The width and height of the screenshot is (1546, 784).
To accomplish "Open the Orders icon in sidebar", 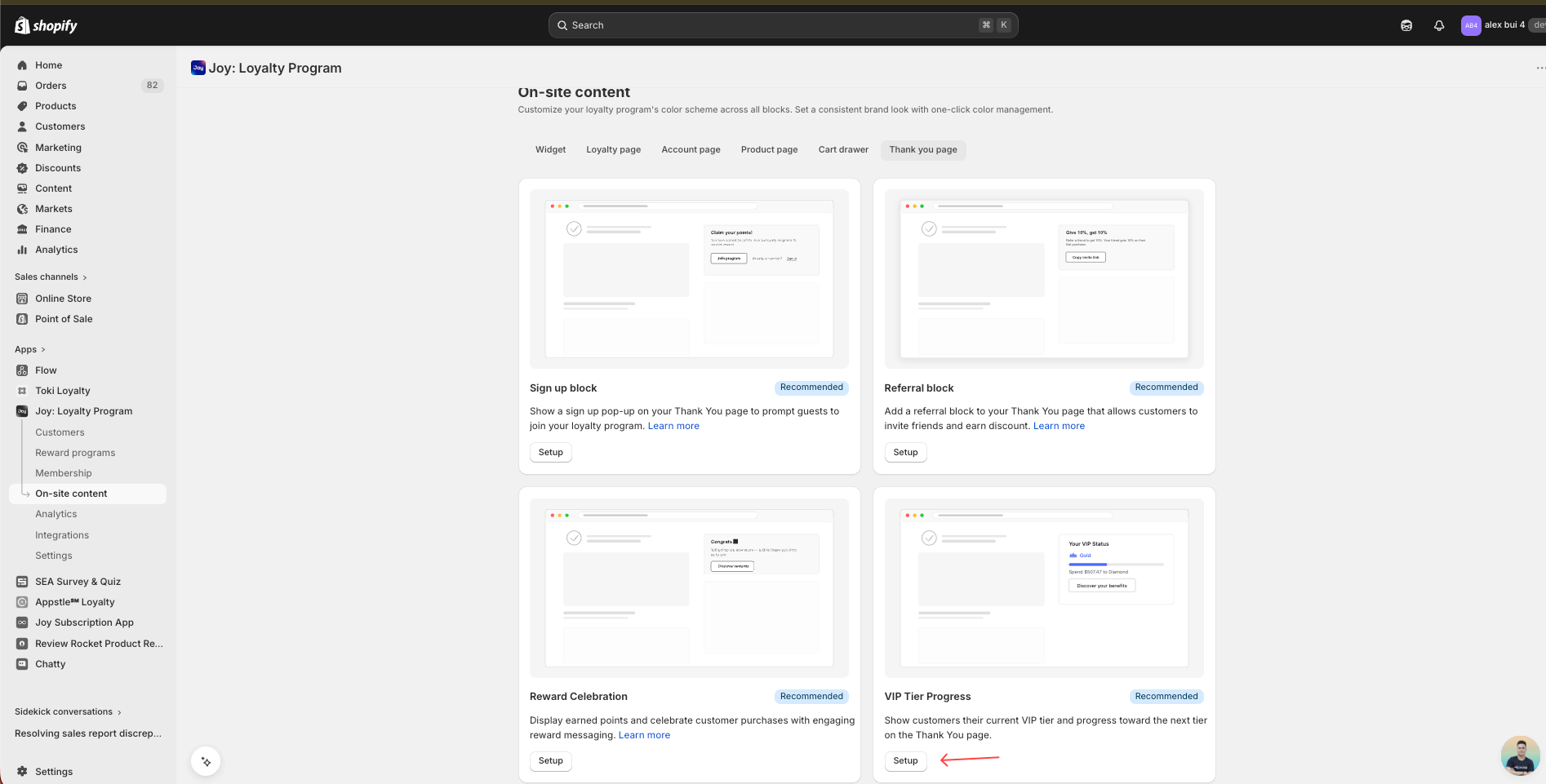I will coord(22,86).
